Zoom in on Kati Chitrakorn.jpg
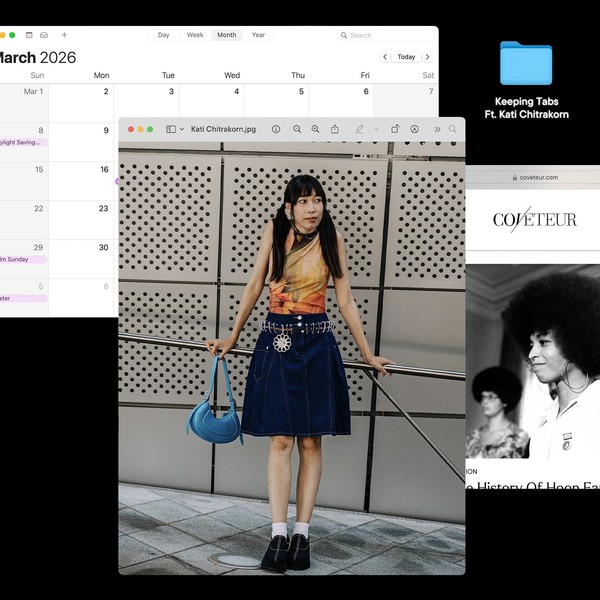The image size is (600, 600). 315,129
